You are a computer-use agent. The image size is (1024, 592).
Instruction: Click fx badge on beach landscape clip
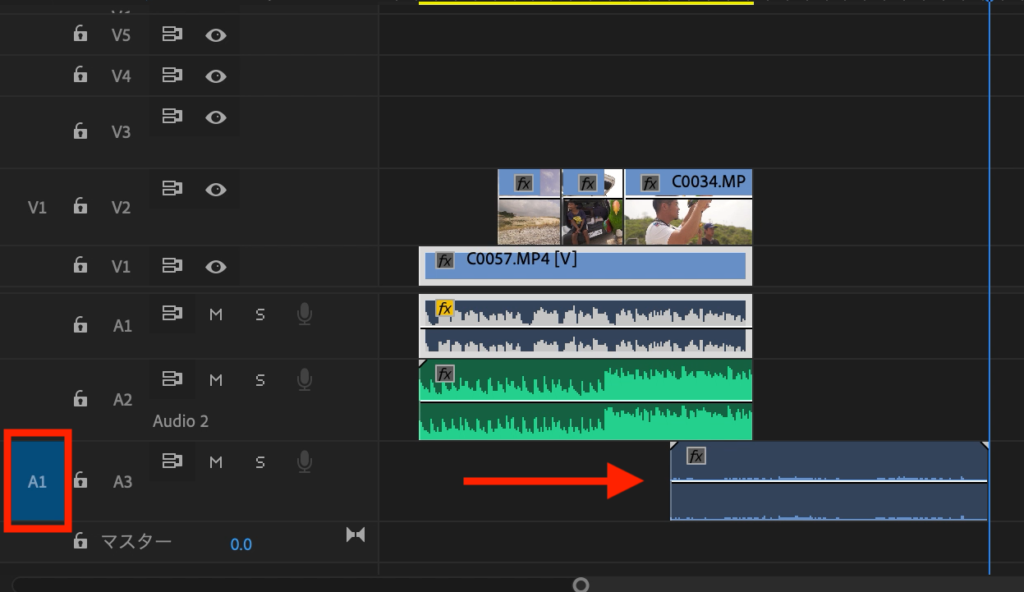point(524,184)
